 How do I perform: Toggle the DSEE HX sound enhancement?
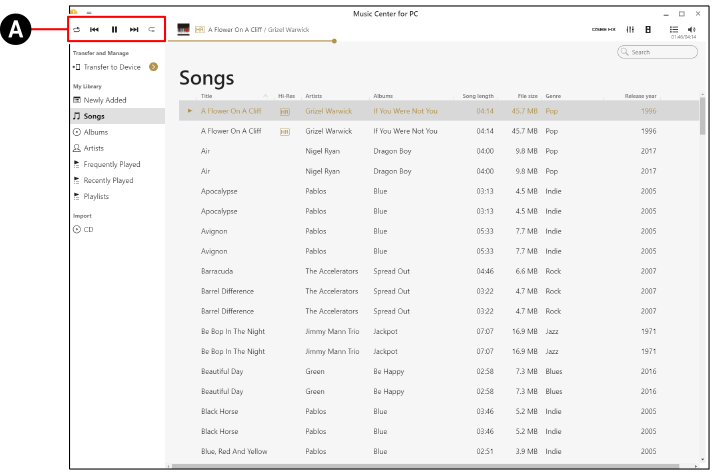click(x=605, y=30)
